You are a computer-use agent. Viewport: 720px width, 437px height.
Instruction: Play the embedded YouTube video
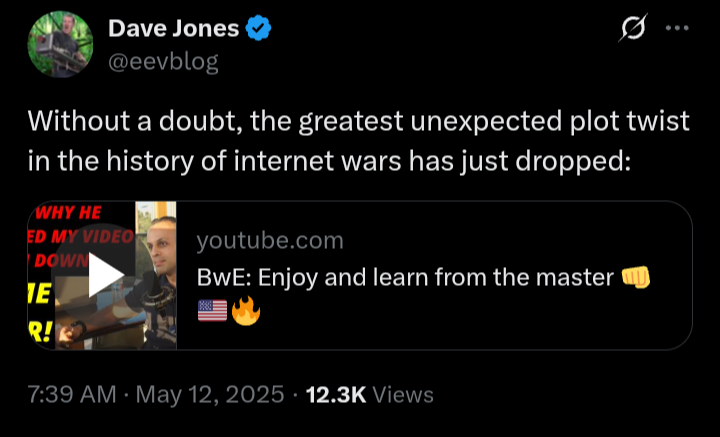coord(105,275)
